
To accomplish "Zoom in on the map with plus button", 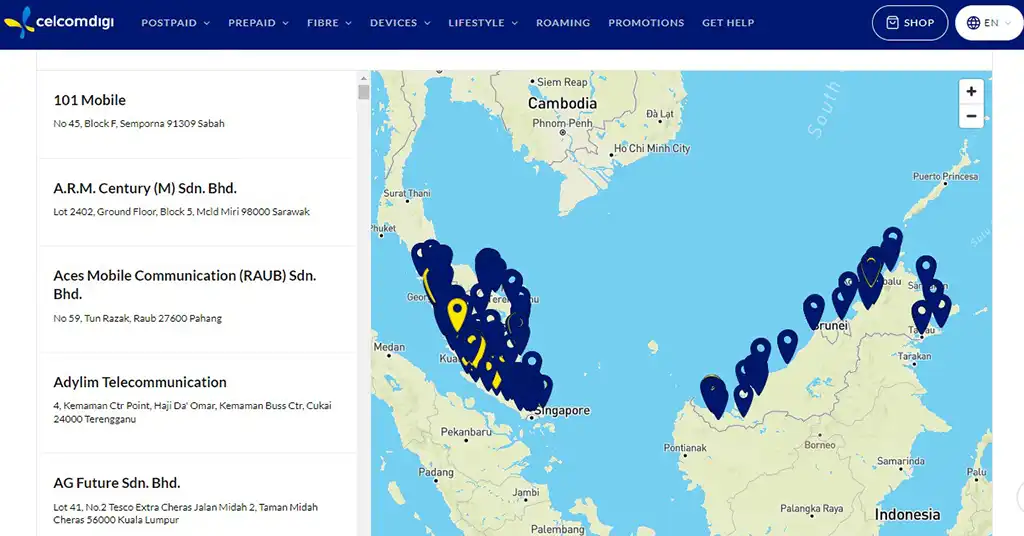I will [x=971, y=91].
